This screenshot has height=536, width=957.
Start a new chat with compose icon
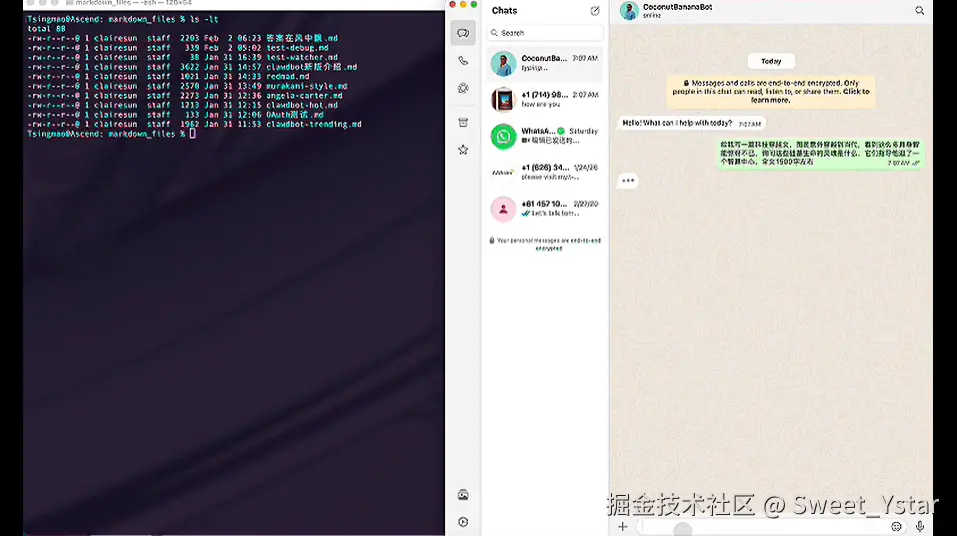tap(595, 10)
